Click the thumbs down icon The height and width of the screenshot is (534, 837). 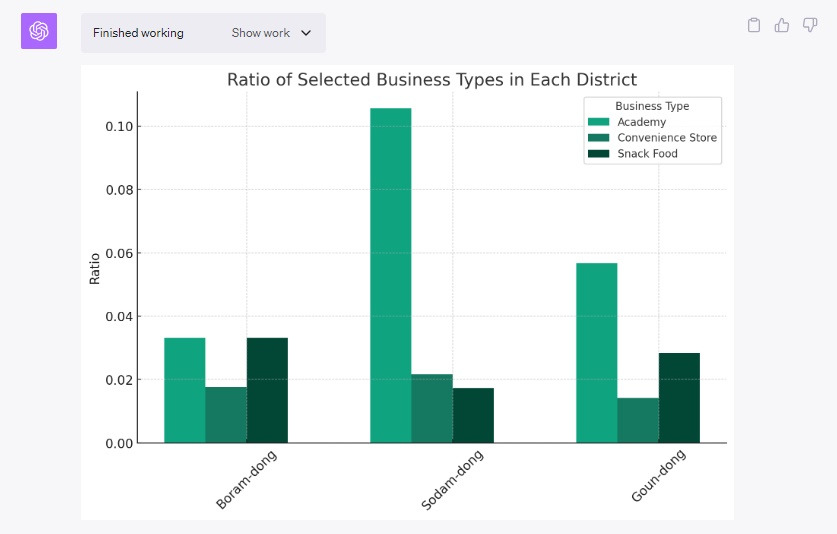click(810, 25)
